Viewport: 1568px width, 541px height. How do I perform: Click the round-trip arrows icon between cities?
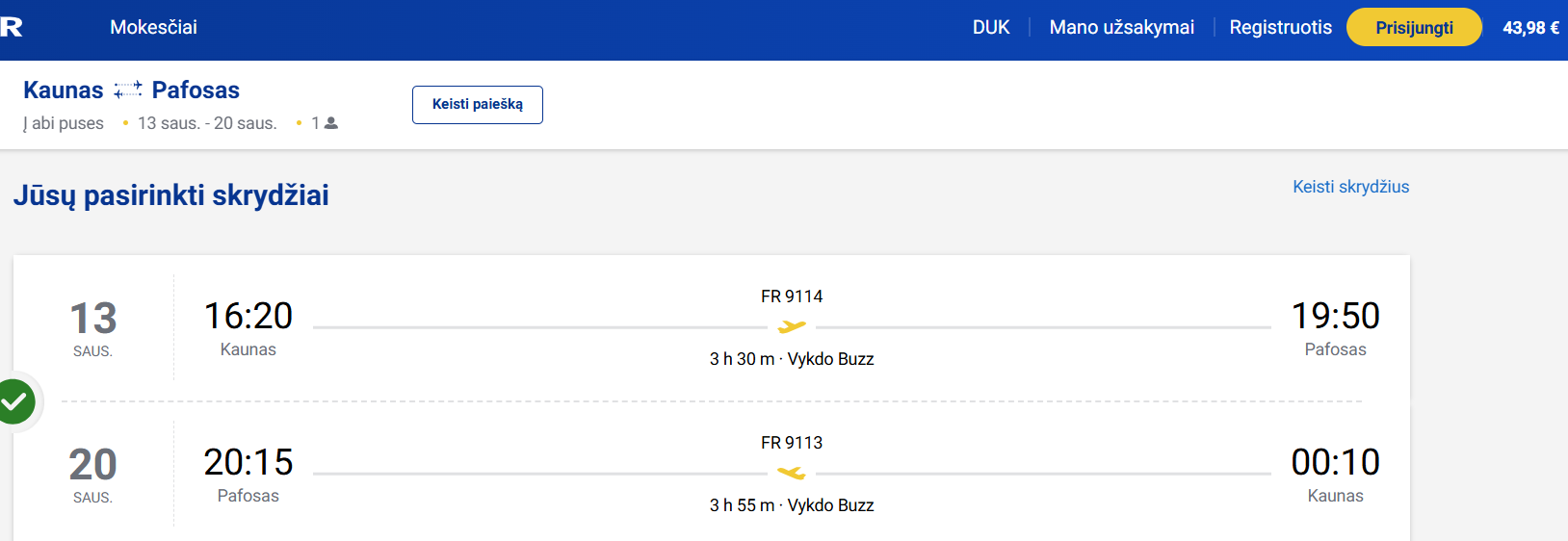128,90
